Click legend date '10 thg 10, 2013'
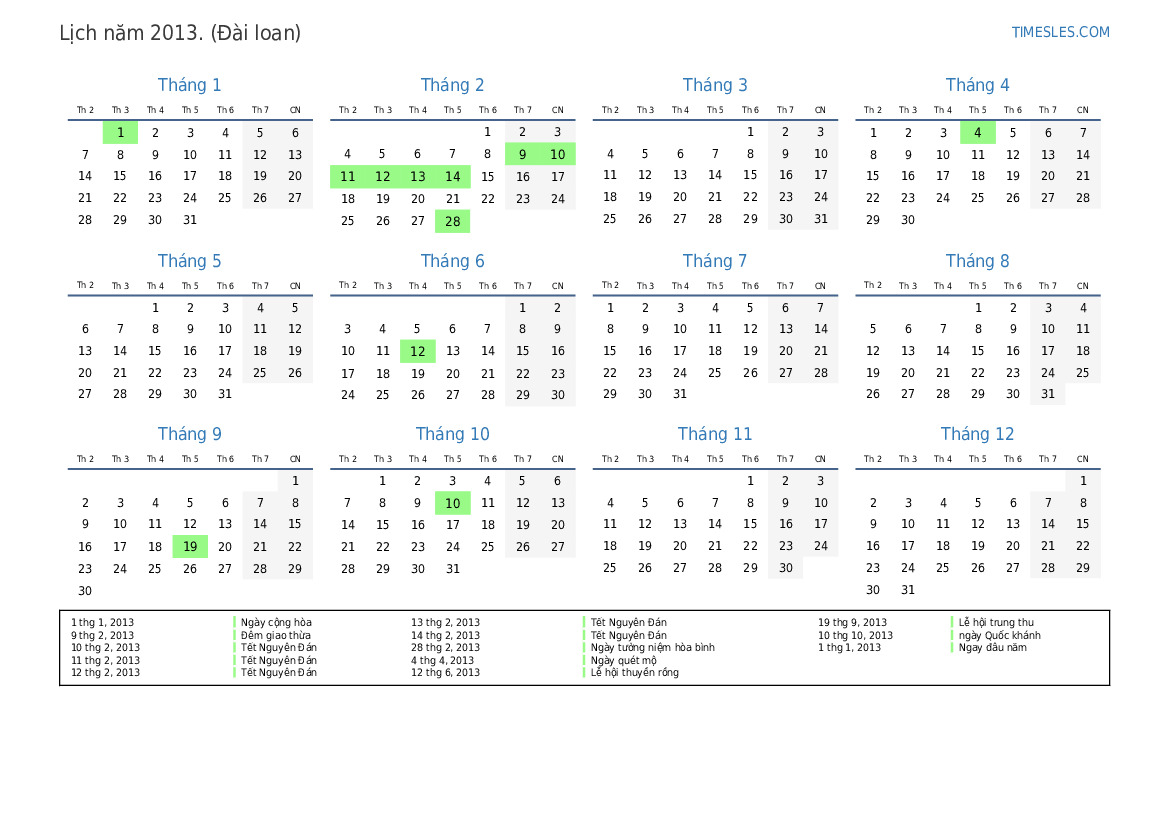The height and width of the screenshot is (827, 1169). click(x=855, y=636)
